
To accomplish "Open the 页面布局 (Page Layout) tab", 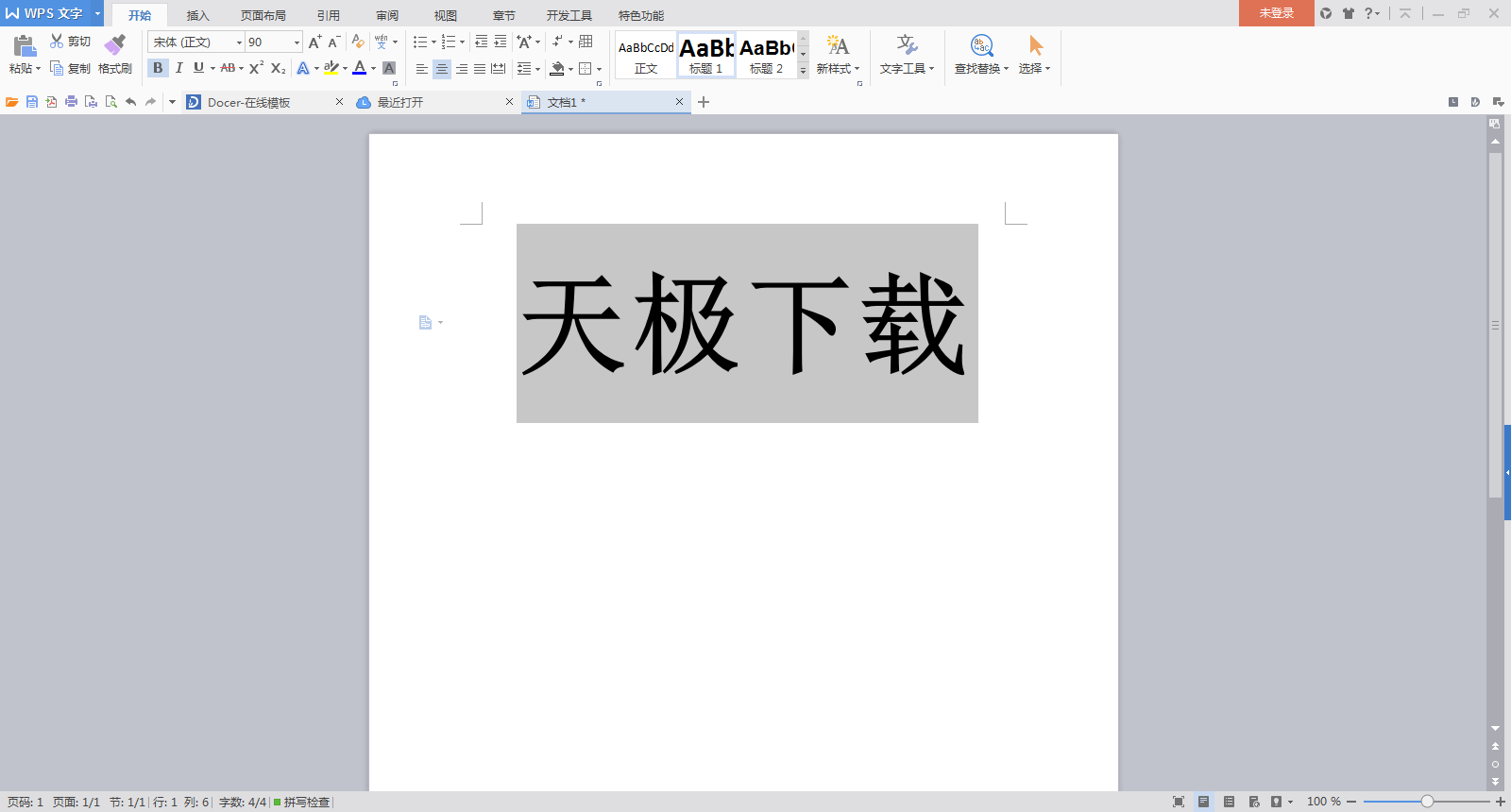I will pyautogui.click(x=263, y=15).
